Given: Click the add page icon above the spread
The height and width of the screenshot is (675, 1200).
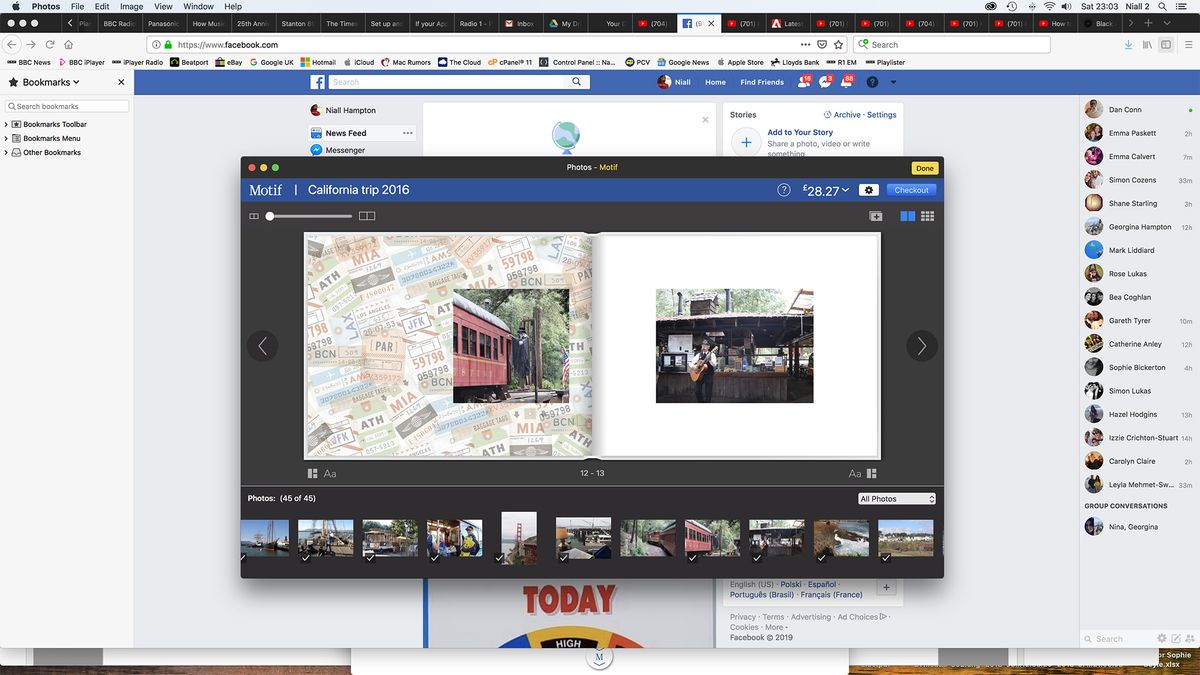Looking at the screenshot, I should pos(876,215).
